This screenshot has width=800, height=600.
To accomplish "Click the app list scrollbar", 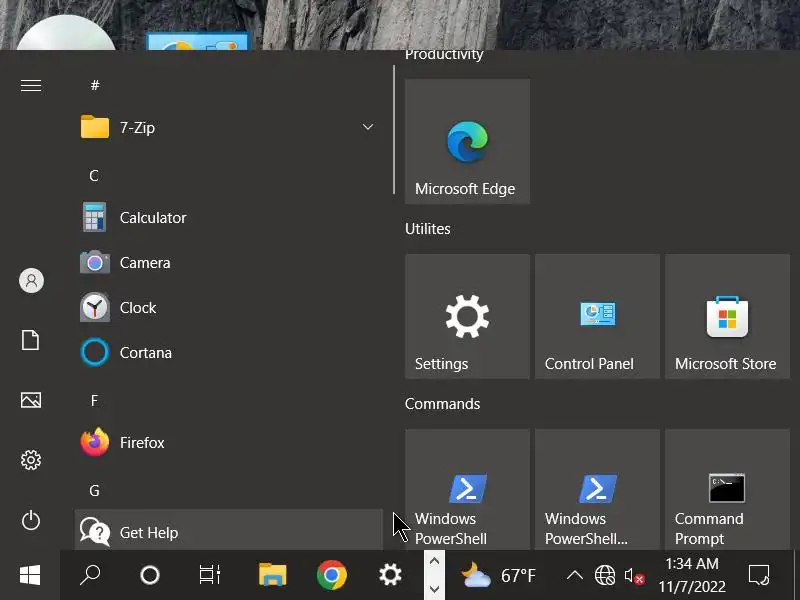I will [394, 130].
